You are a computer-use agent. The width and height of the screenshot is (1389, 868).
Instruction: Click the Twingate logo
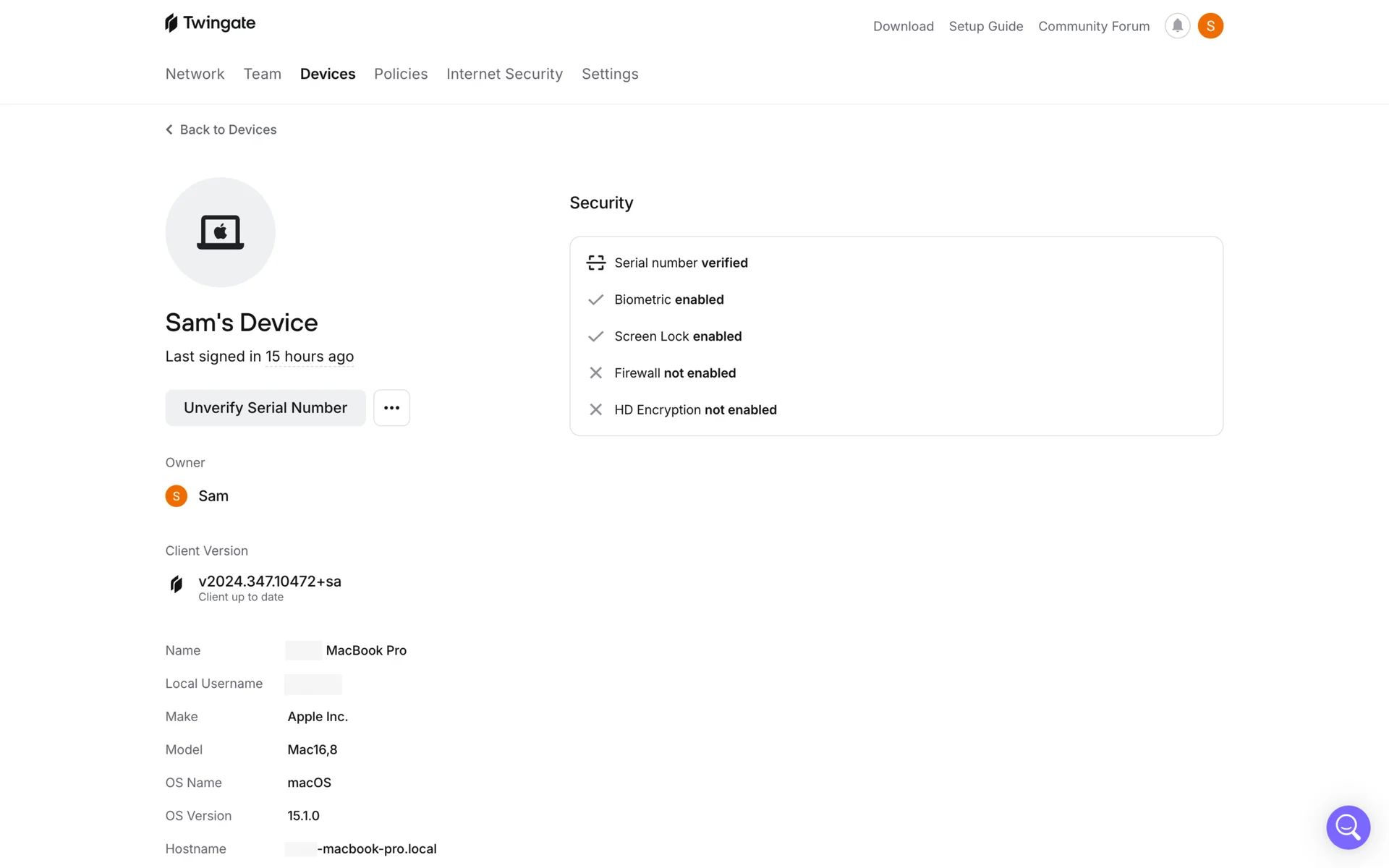(x=210, y=23)
